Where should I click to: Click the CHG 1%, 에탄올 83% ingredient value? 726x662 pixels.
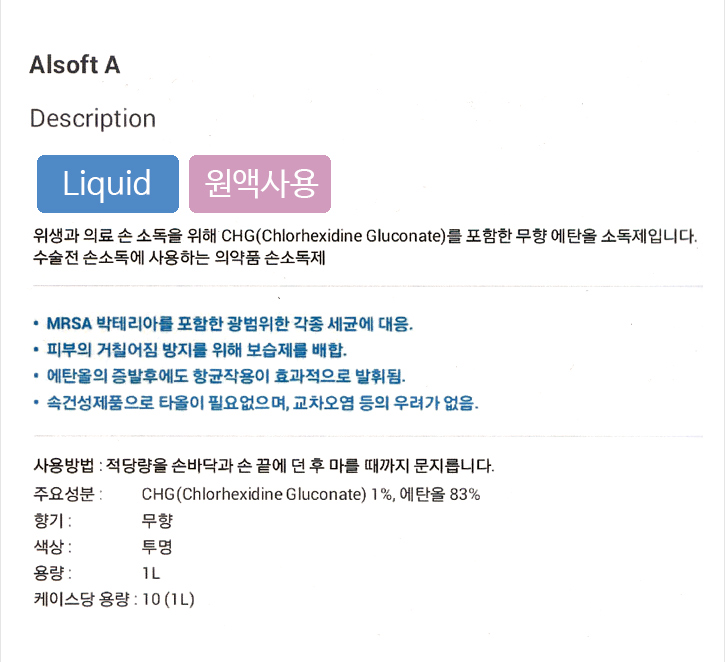[x=311, y=494]
